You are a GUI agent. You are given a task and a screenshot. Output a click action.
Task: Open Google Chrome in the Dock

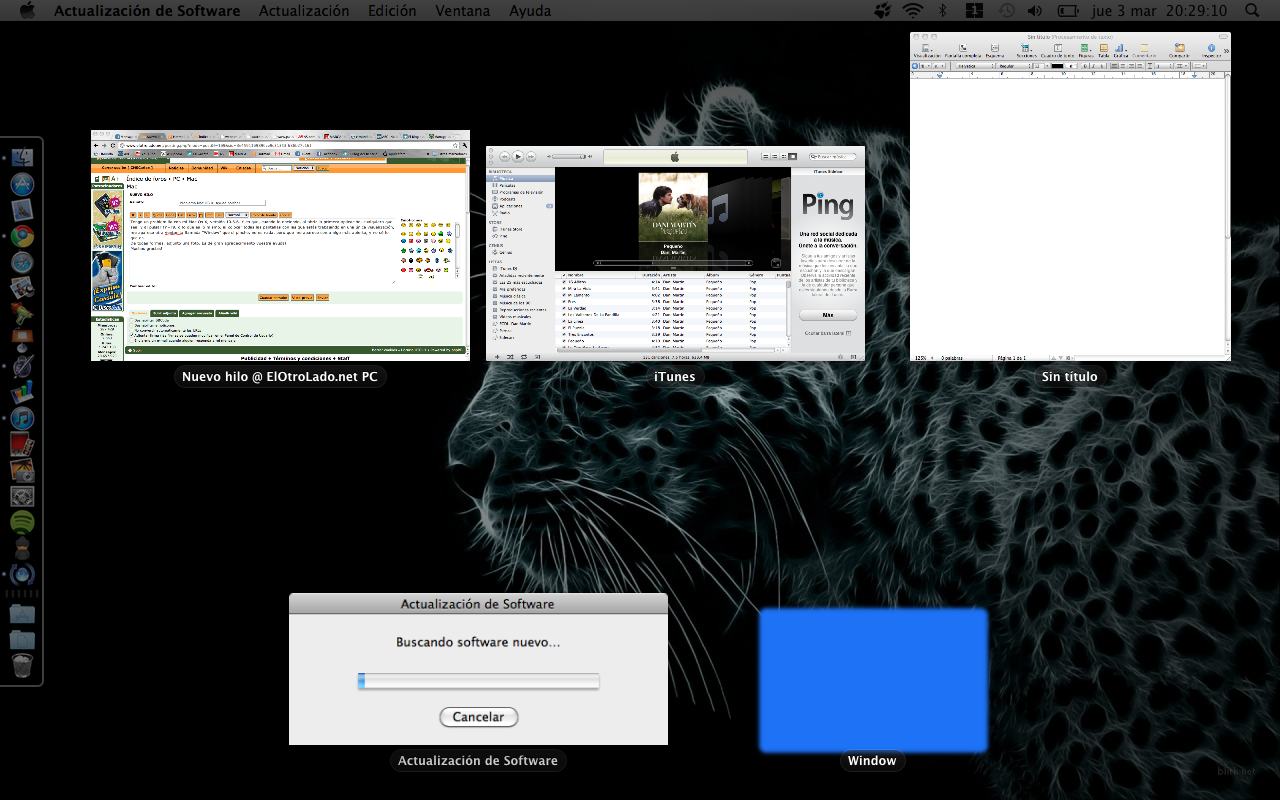coord(22,236)
